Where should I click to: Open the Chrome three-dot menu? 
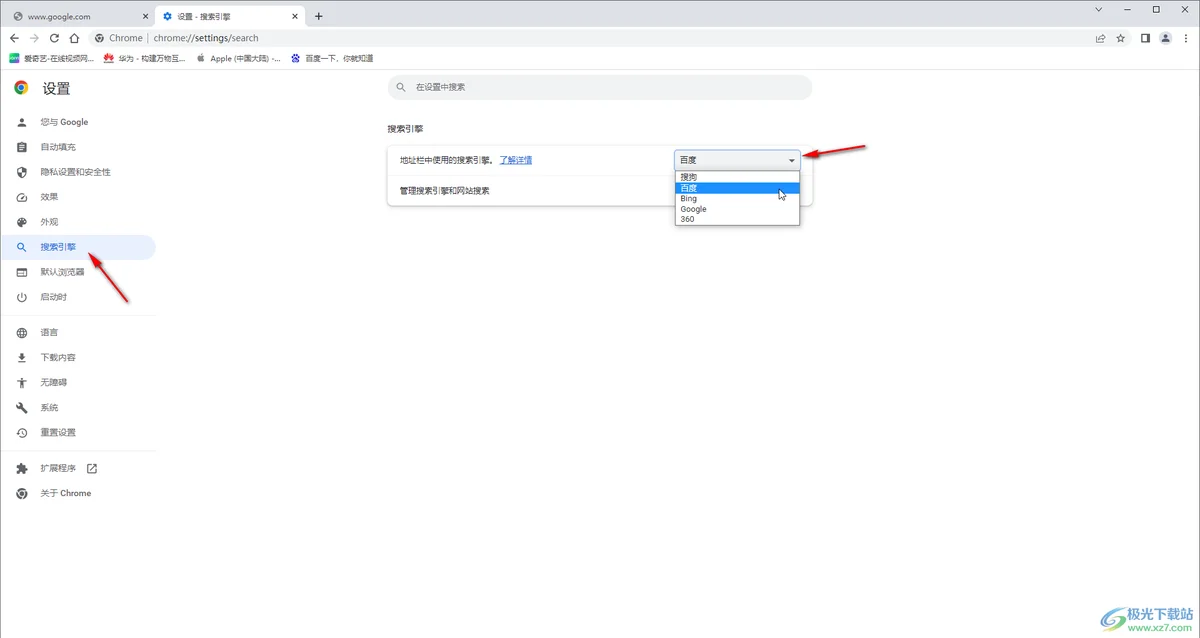click(x=1186, y=37)
